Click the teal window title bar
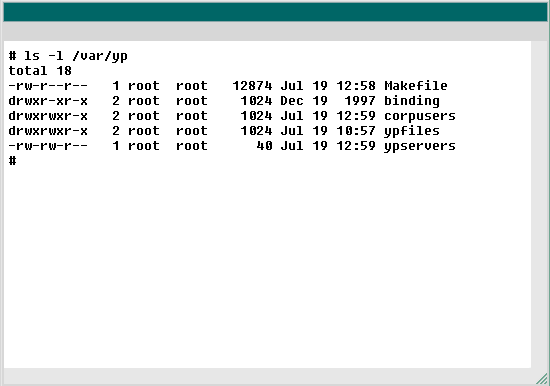This screenshot has height=386, width=550. pos(275,12)
